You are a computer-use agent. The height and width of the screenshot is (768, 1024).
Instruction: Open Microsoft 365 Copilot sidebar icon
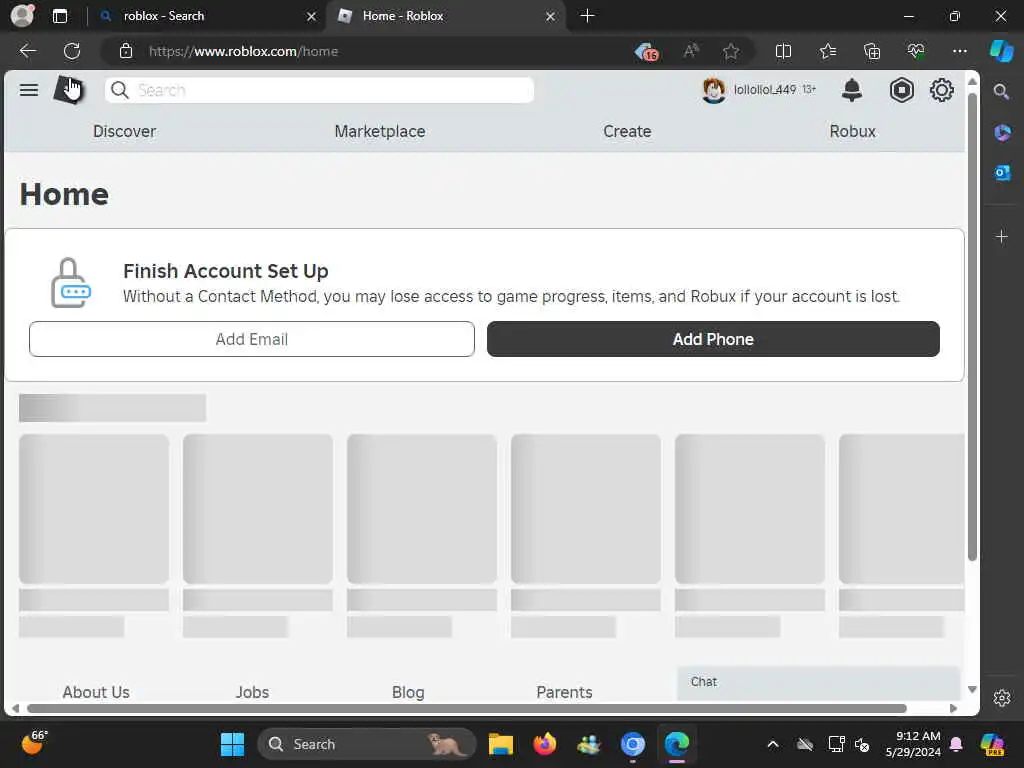click(x=1002, y=133)
